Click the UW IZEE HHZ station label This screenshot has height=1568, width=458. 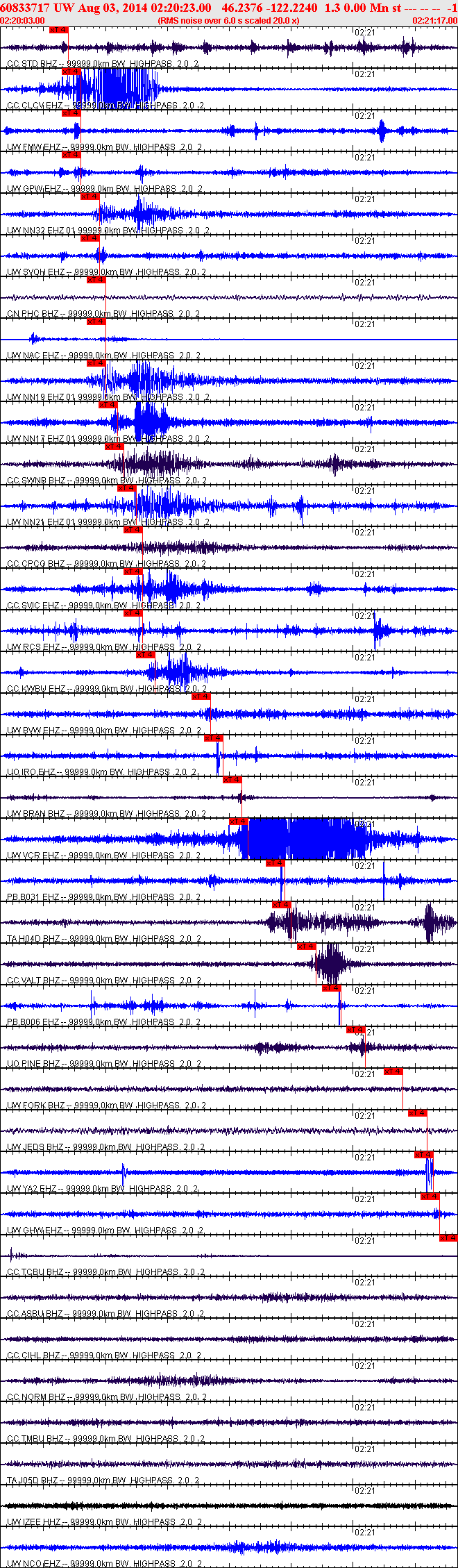[x=34, y=1522]
